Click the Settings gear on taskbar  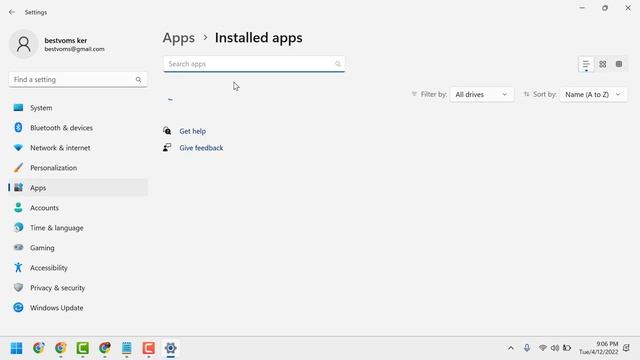(171, 348)
